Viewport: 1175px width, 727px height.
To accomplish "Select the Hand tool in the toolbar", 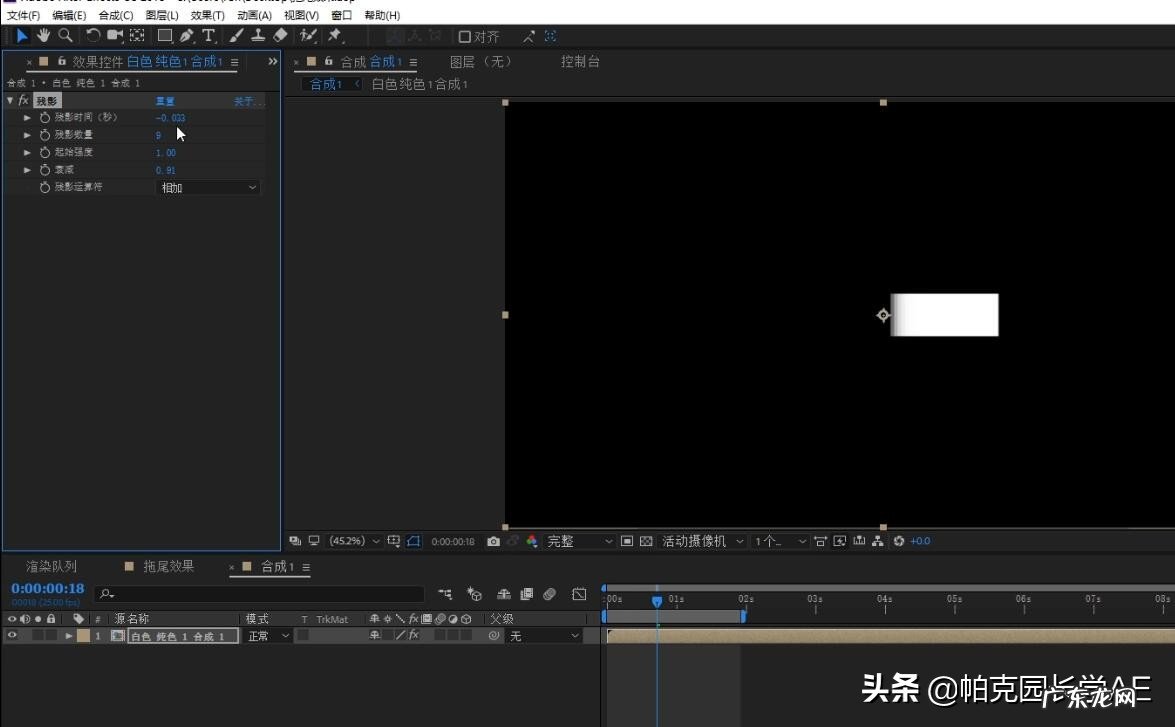I will 43,36.
